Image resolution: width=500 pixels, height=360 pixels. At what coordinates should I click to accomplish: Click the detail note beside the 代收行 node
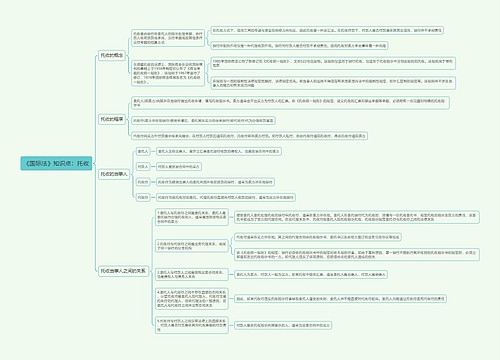[x=226, y=197]
